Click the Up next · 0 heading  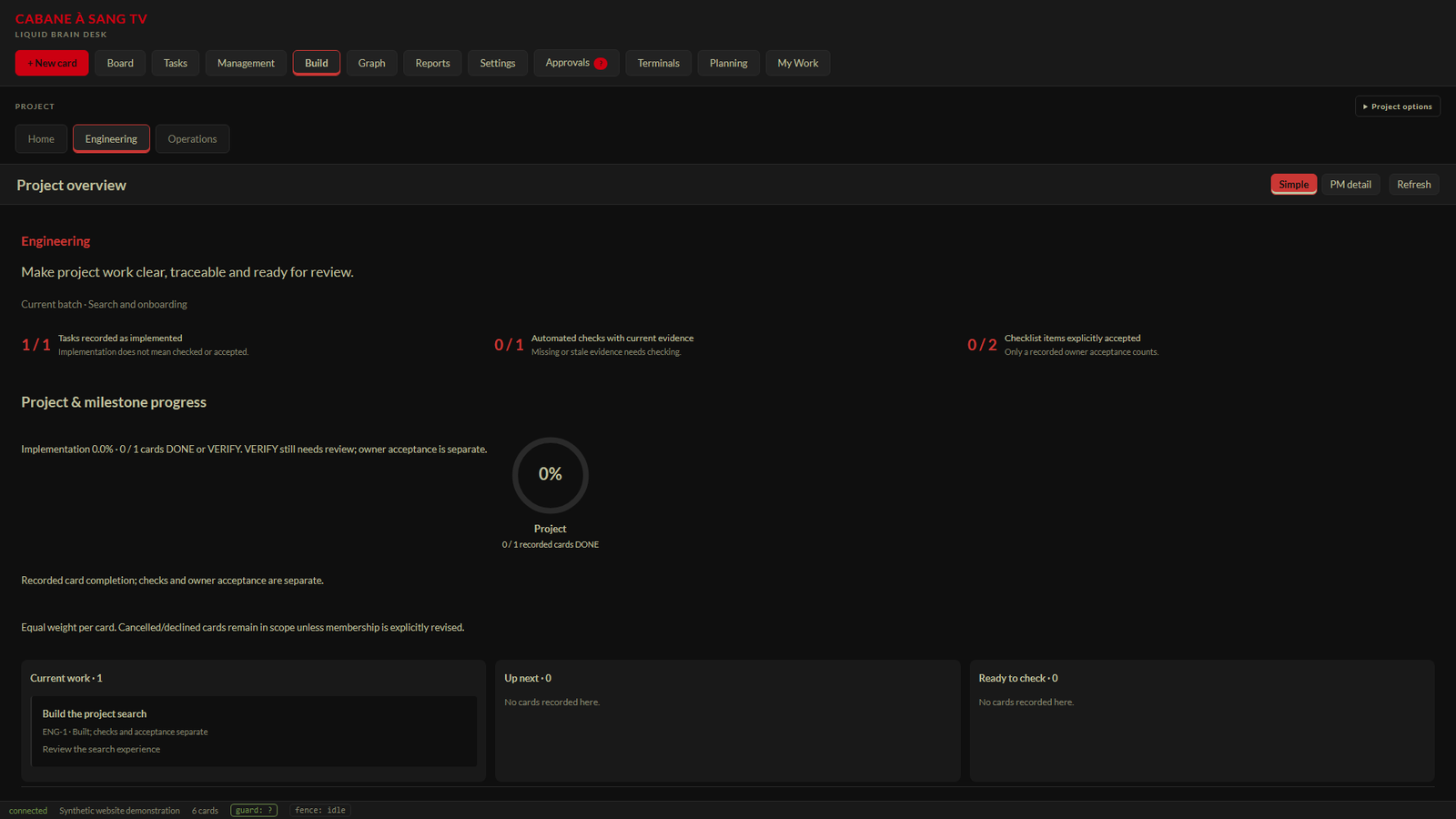click(528, 678)
